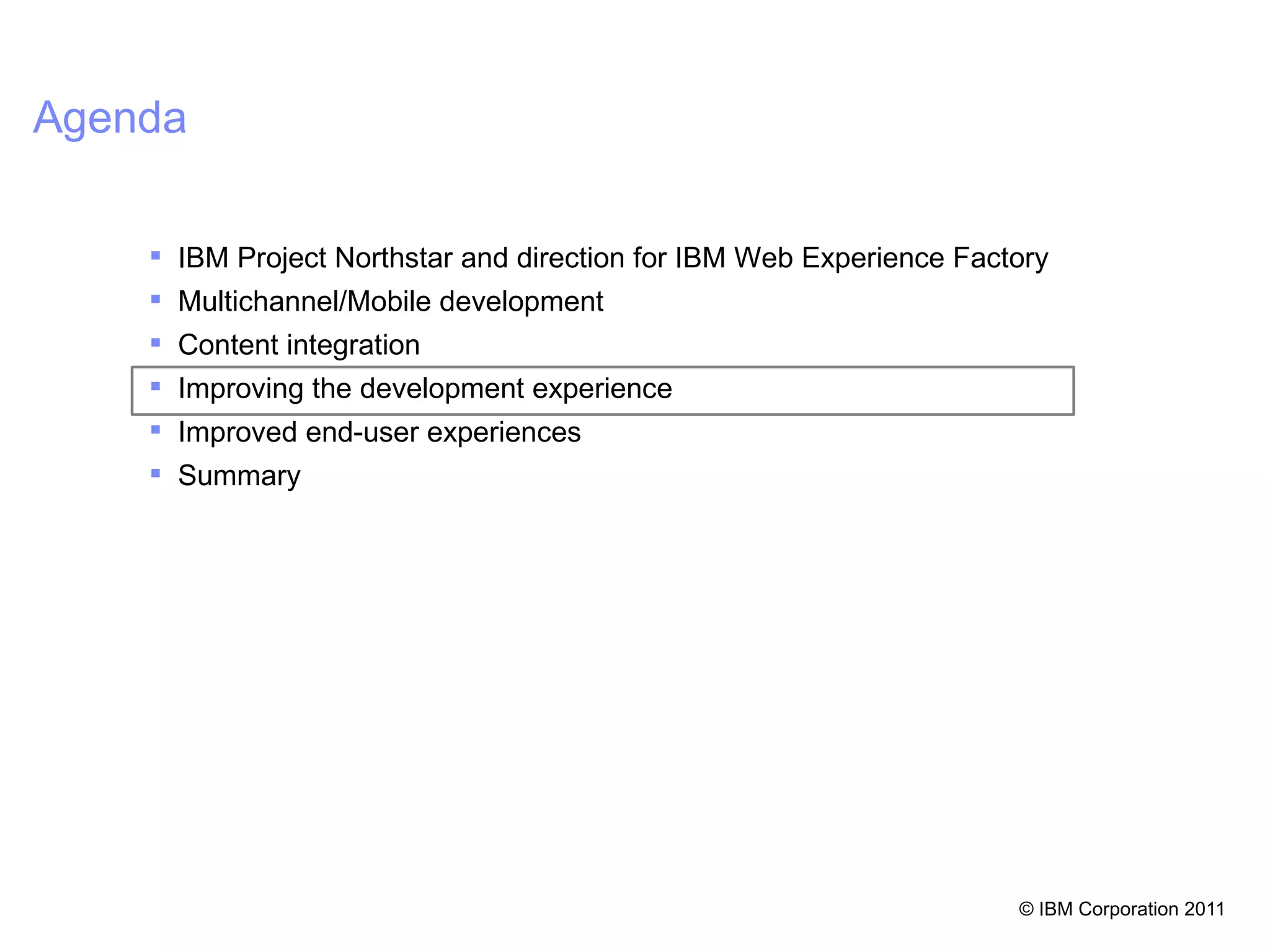Click the '© IBM Corporation 2011' footer text

[x=1122, y=909]
